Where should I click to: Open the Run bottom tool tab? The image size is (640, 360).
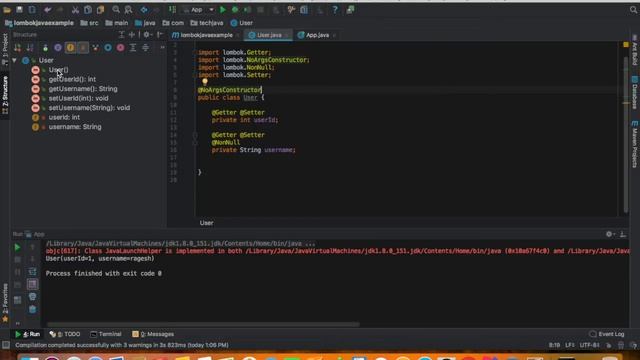(28, 334)
